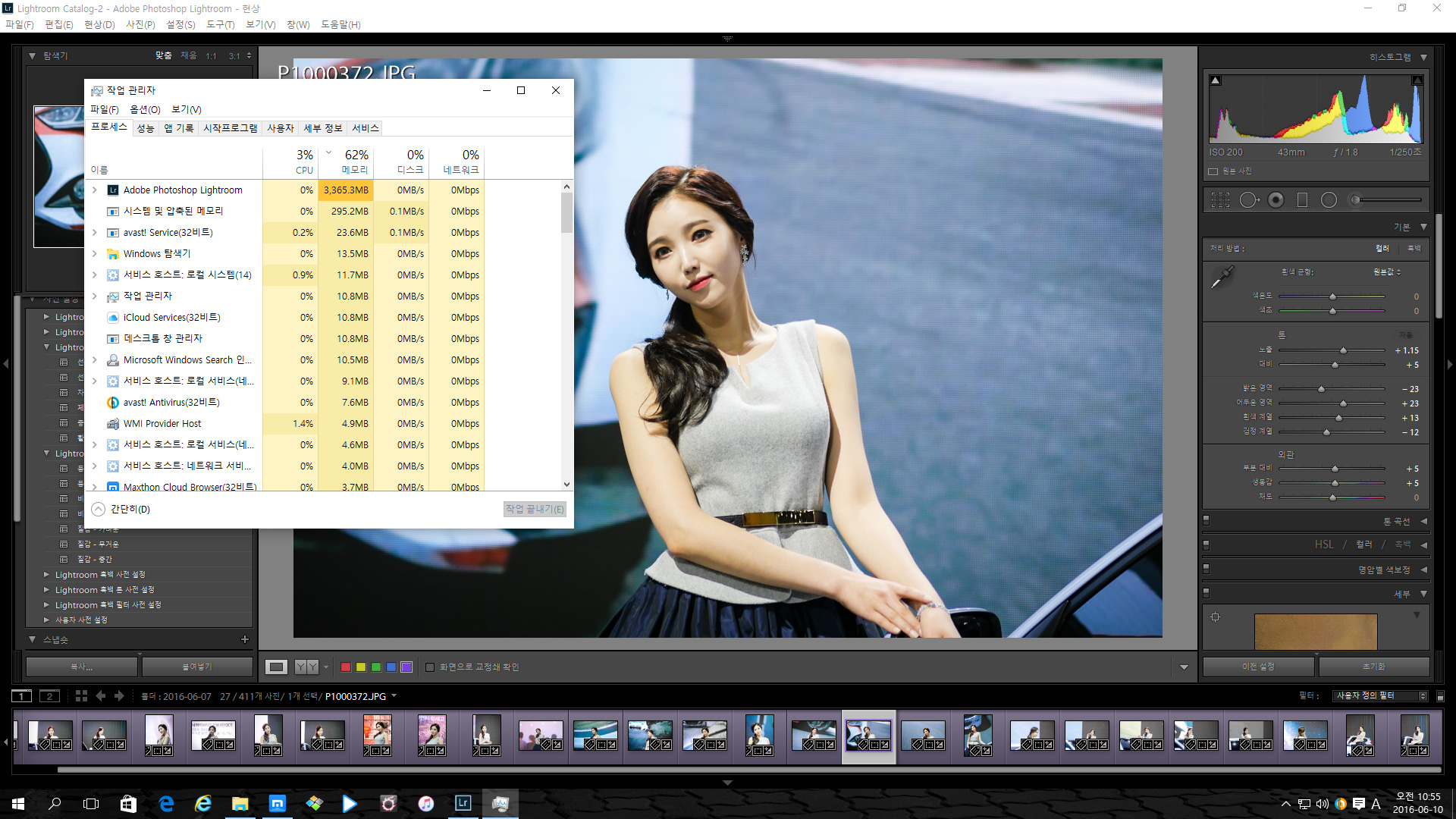Viewport: 1456px width, 819px height.
Task: Collapse the 히스토그램 panel triangle
Action: coord(1423,58)
